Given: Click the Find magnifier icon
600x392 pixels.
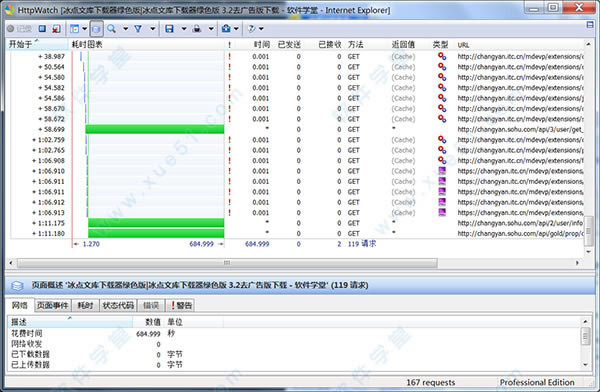Looking at the screenshot, I should 111,29.
